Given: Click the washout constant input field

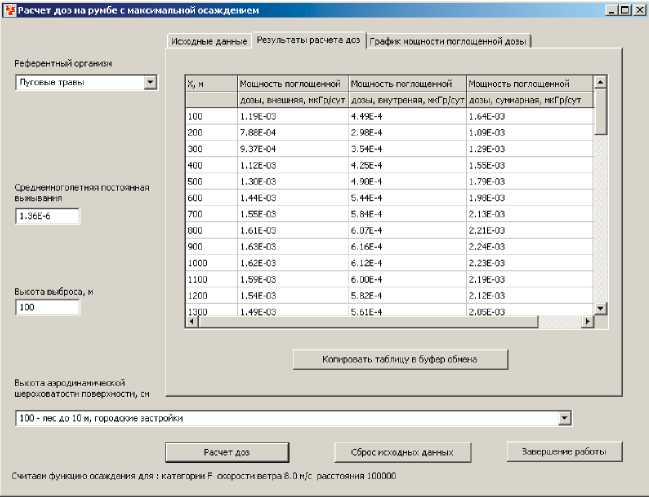Looking at the screenshot, I should pos(46,216).
